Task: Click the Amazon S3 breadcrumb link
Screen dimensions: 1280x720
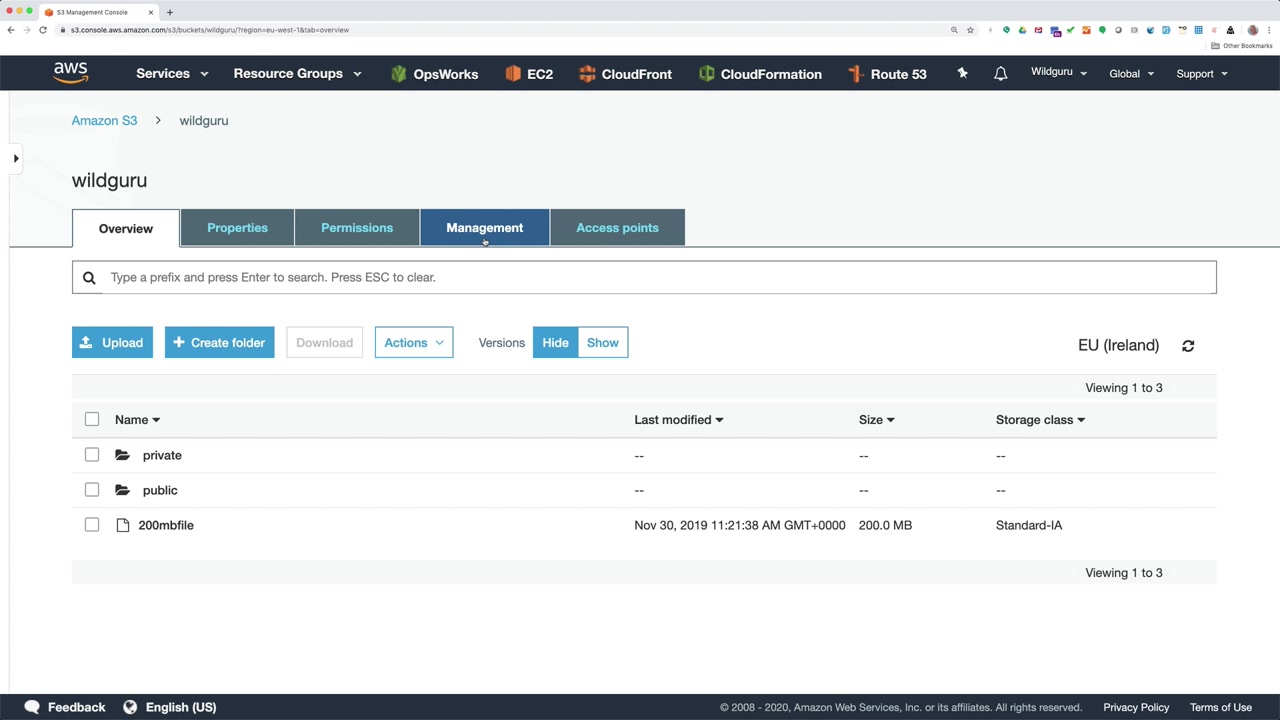Action: pyautogui.click(x=104, y=121)
